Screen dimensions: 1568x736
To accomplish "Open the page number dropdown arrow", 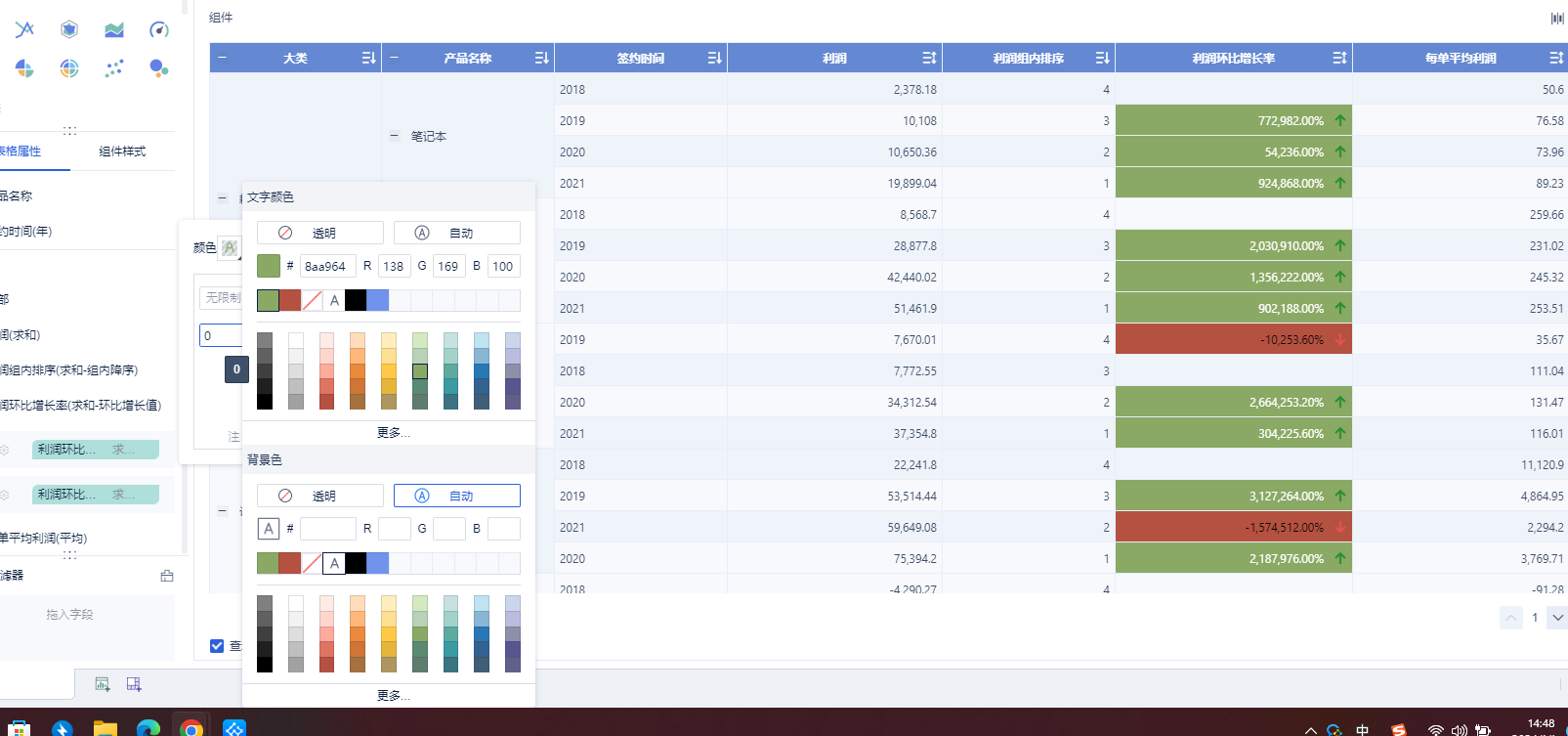I will point(1557,618).
